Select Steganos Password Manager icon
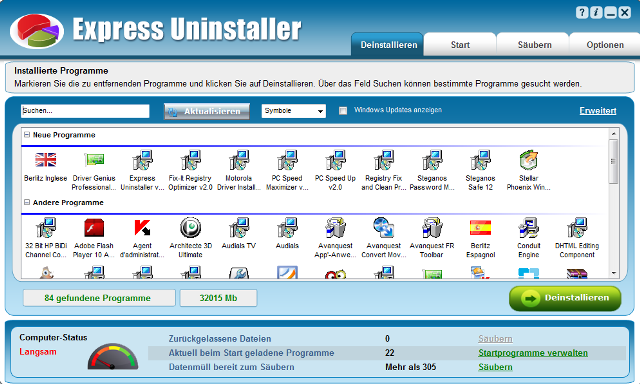 pyautogui.click(x=432, y=160)
